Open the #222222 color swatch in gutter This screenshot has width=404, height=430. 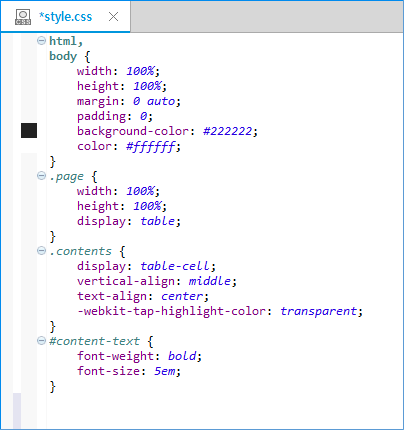(x=29, y=130)
